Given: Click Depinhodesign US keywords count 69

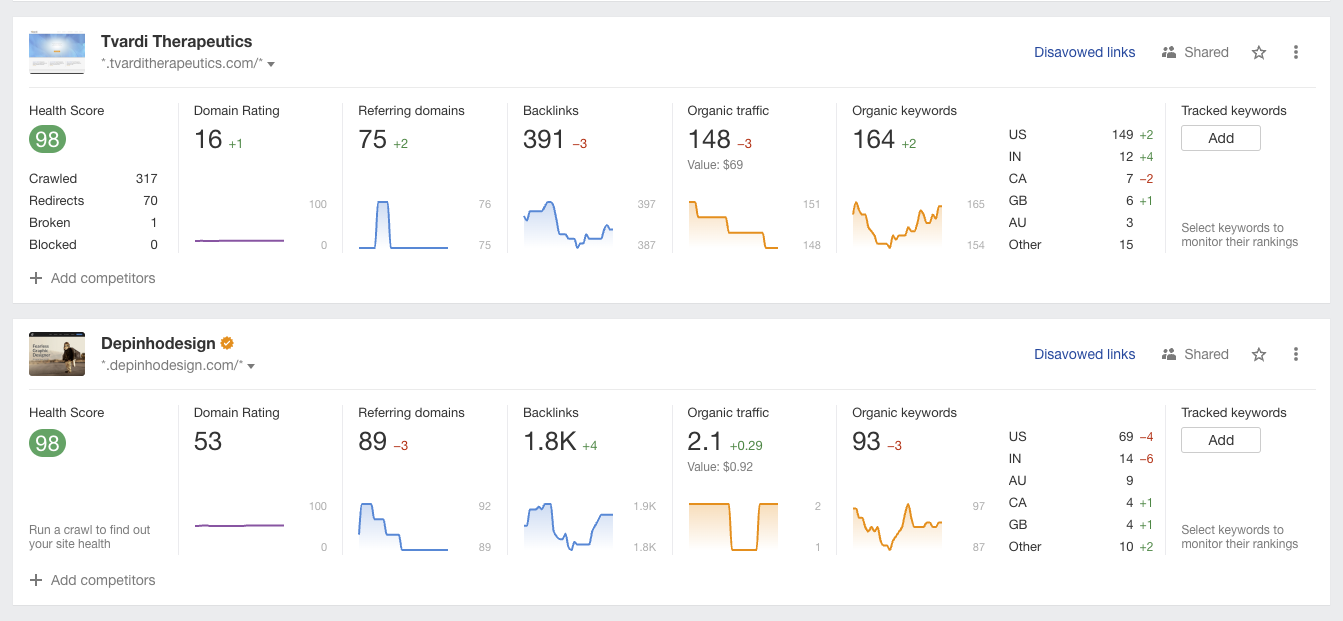Looking at the screenshot, I should 1126,437.
